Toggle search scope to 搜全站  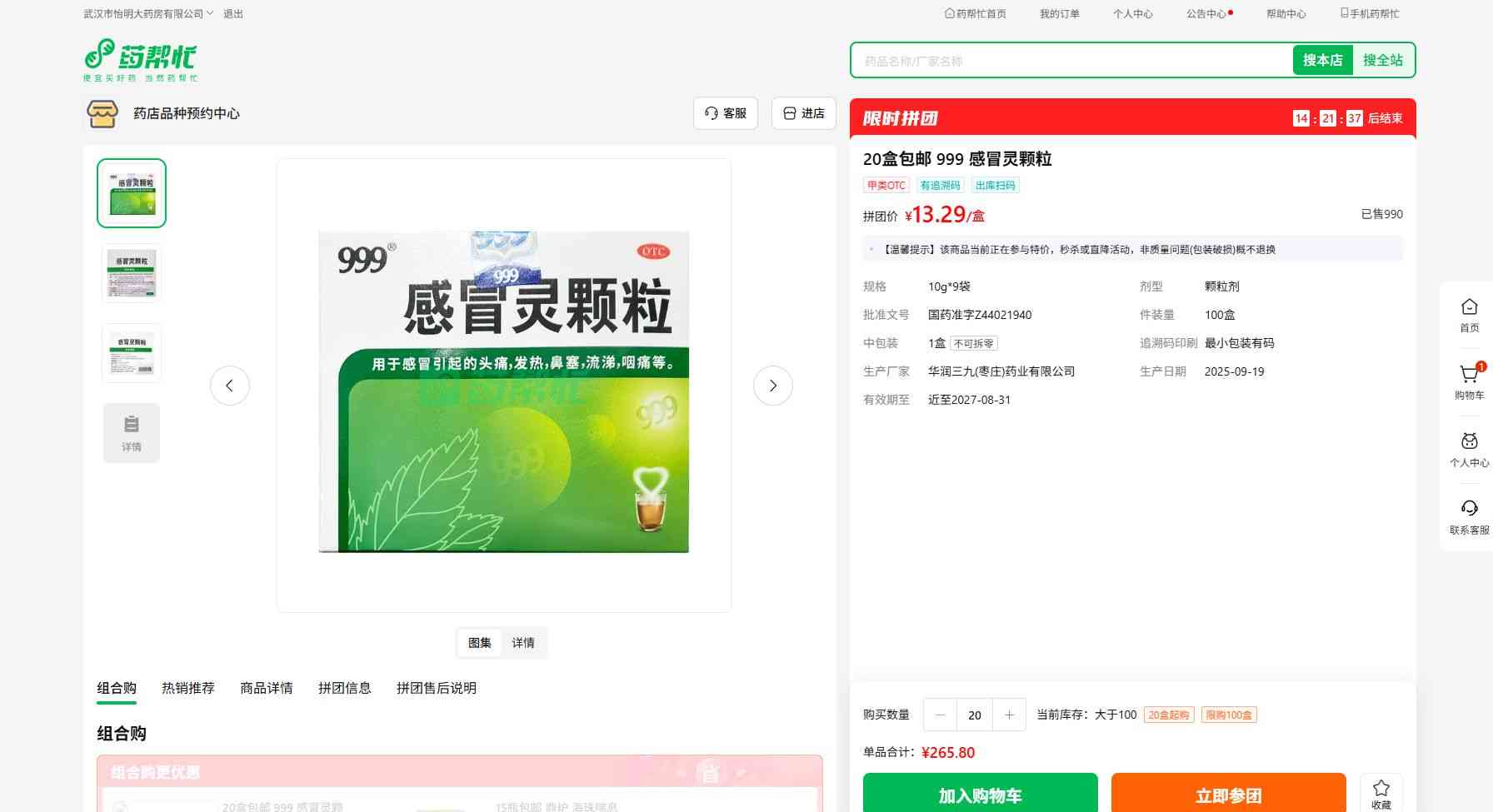coord(1382,60)
